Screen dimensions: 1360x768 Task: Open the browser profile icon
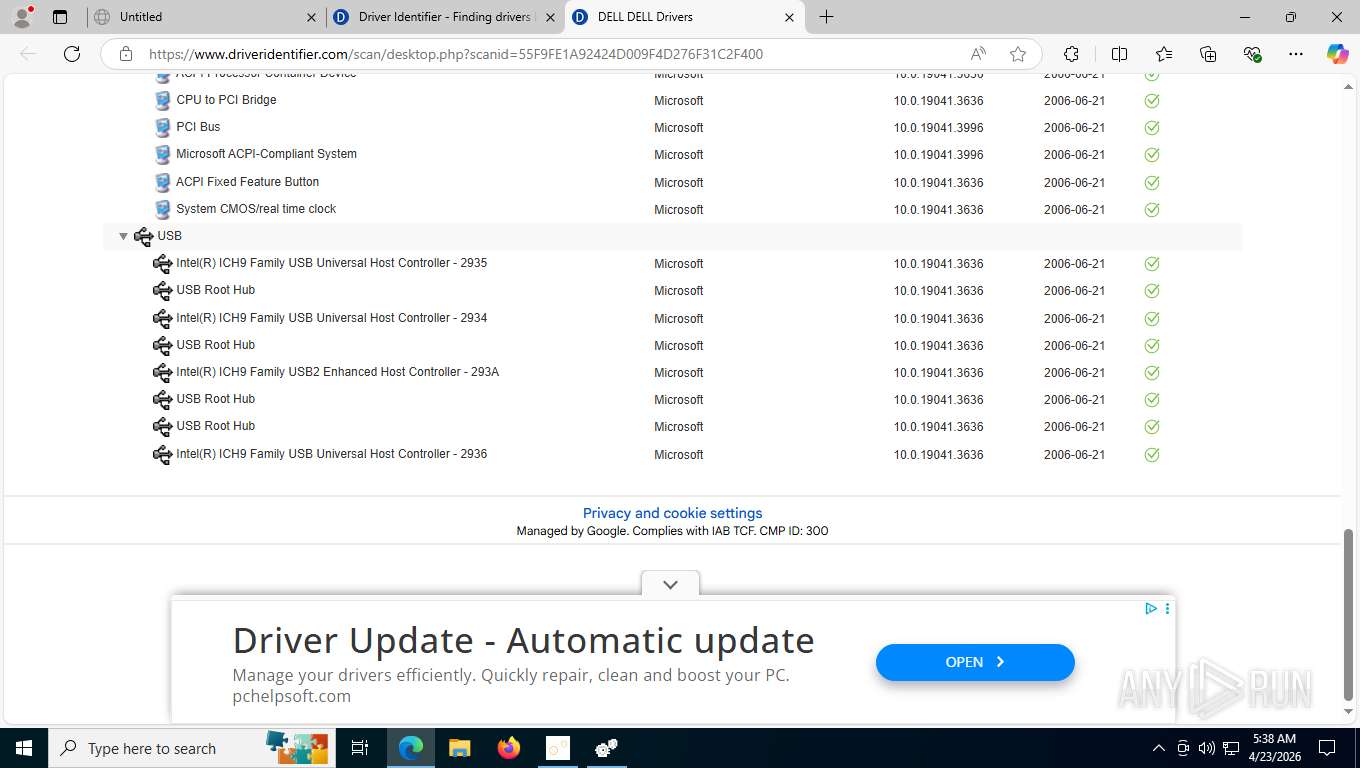[x=22, y=17]
